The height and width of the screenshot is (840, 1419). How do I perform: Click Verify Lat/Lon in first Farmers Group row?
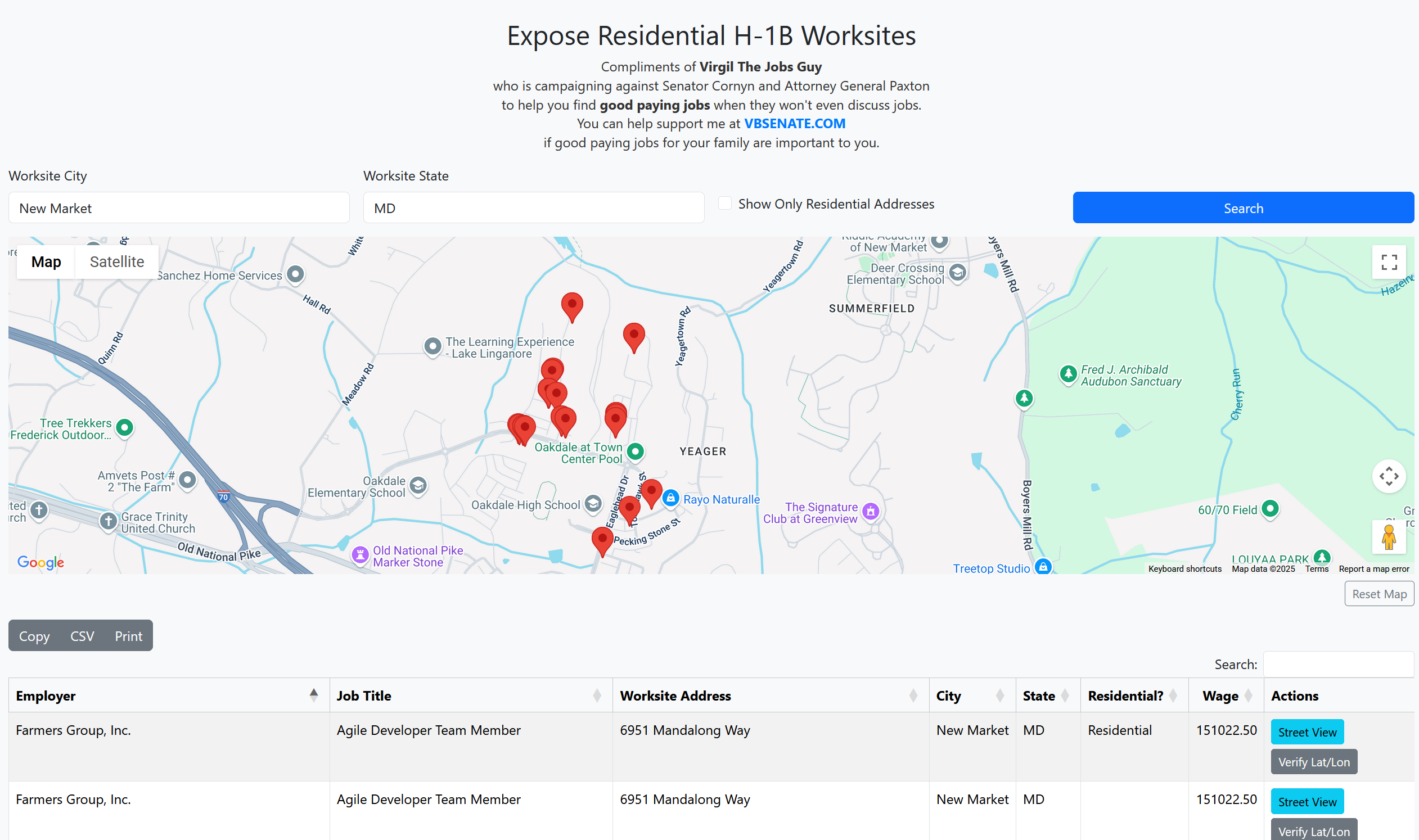tap(1314, 762)
